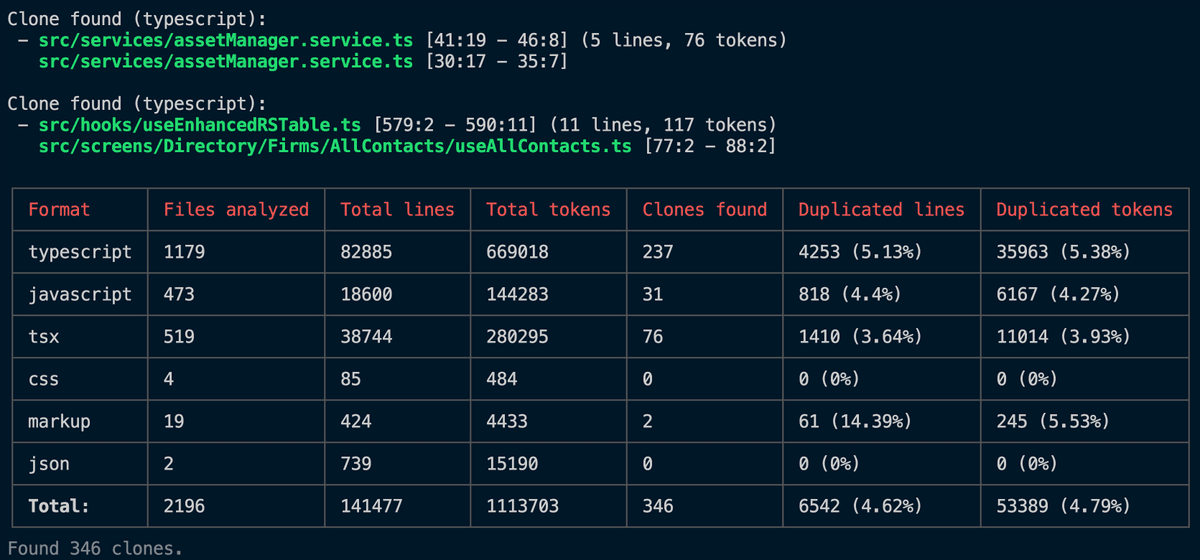
Task: Click the json row files analyzed value "2"
Action: pyautogui.click(x=168, y=464)
